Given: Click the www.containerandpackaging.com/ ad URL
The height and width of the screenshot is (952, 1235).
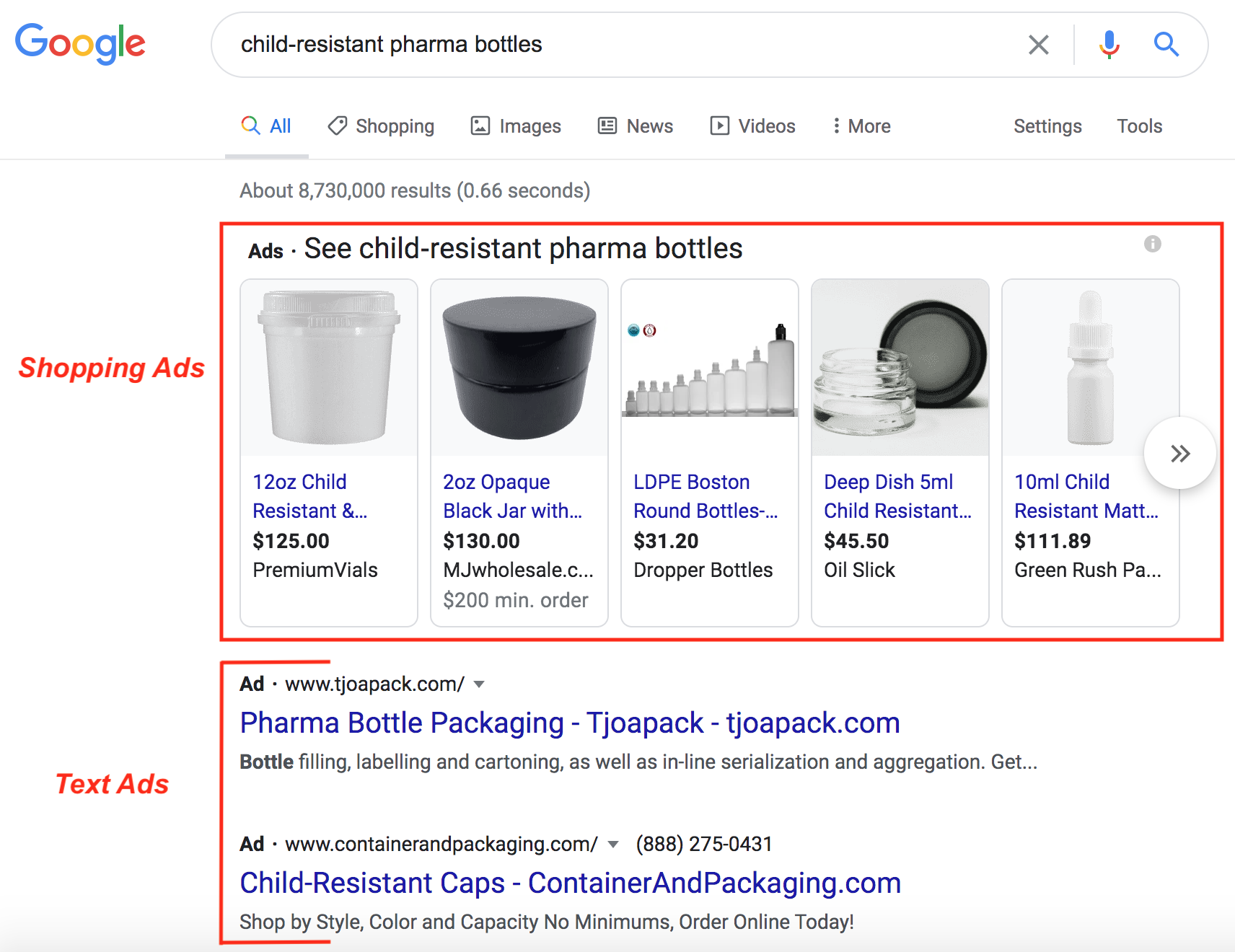Looking at the screenshot, I should [x=441, y=844].
